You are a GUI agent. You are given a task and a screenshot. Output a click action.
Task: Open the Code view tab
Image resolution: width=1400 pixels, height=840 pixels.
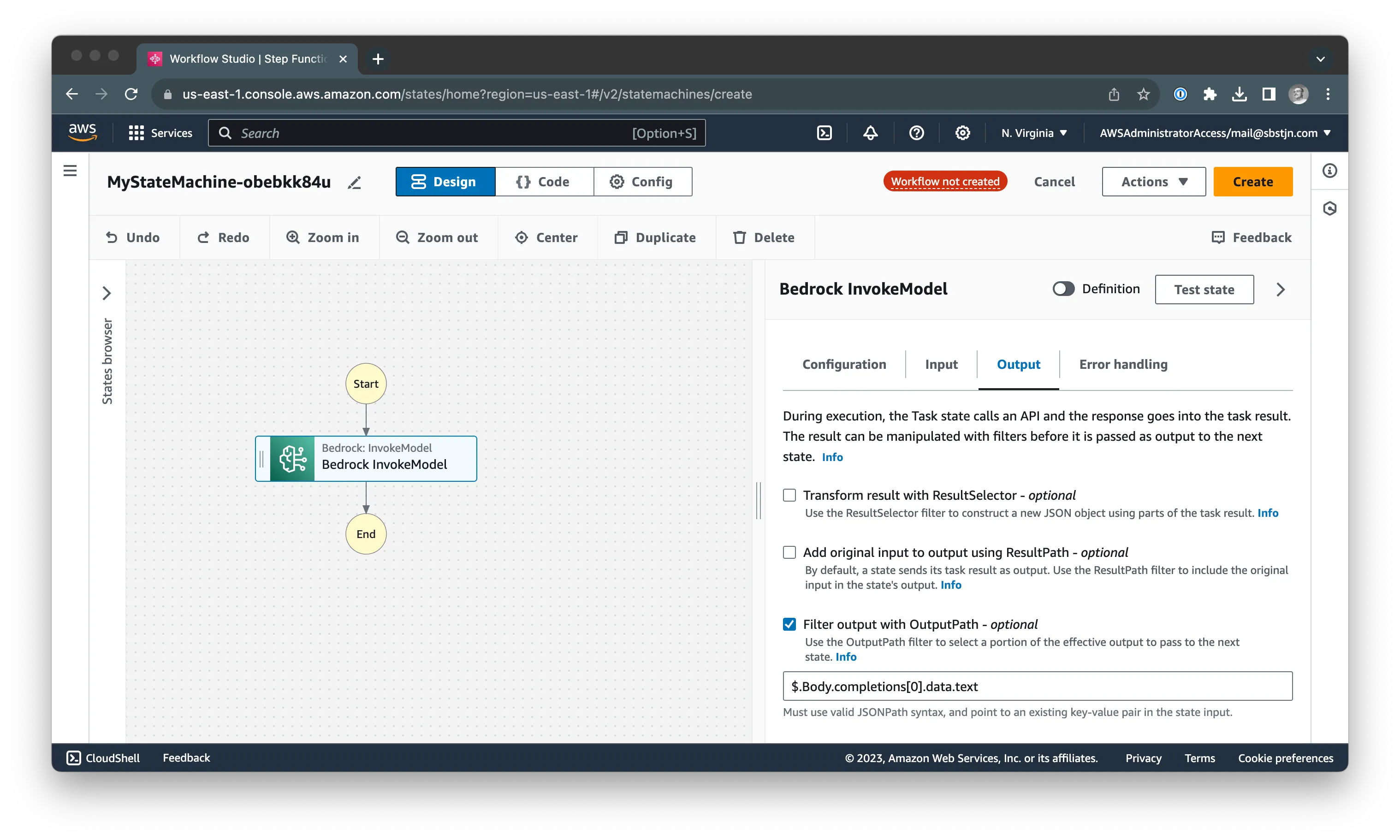(x=544, y=181)
